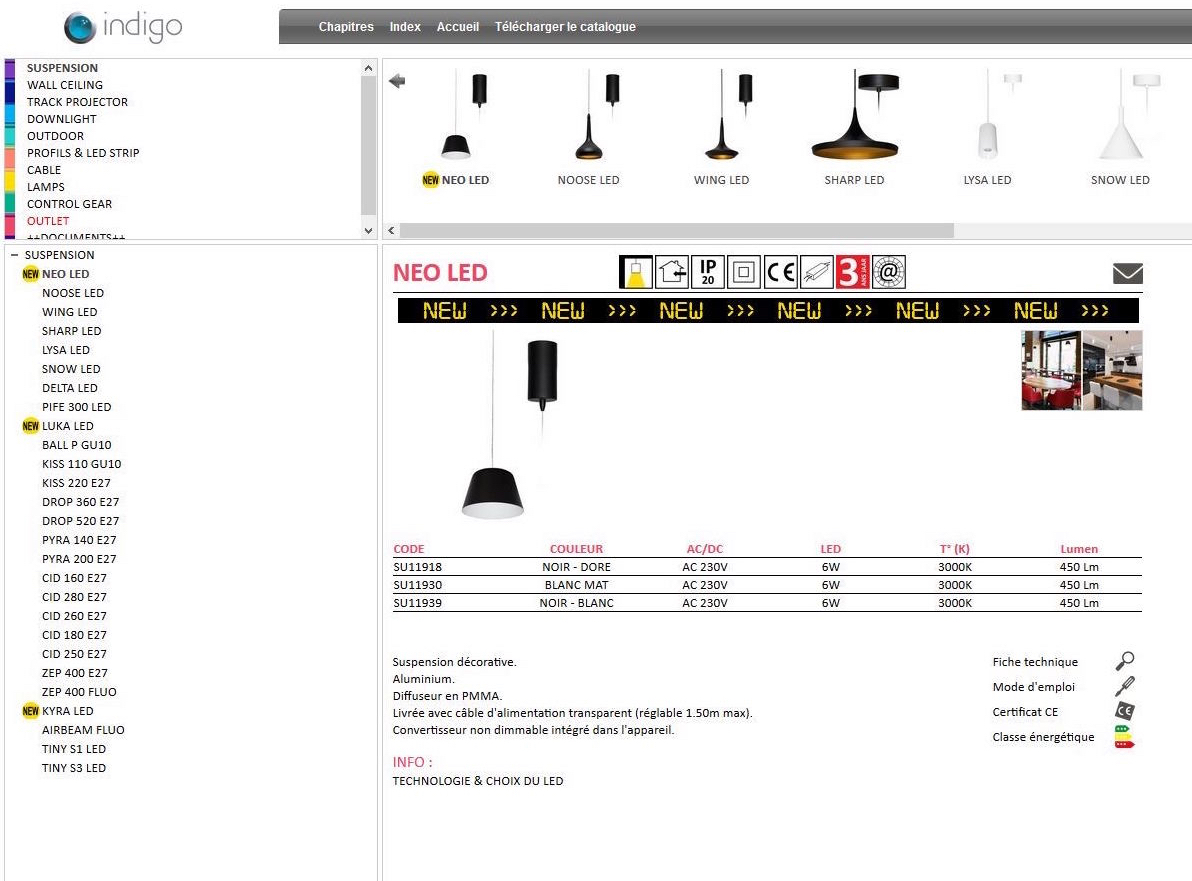Click the back arrow in product carousel

click(397, 81)
